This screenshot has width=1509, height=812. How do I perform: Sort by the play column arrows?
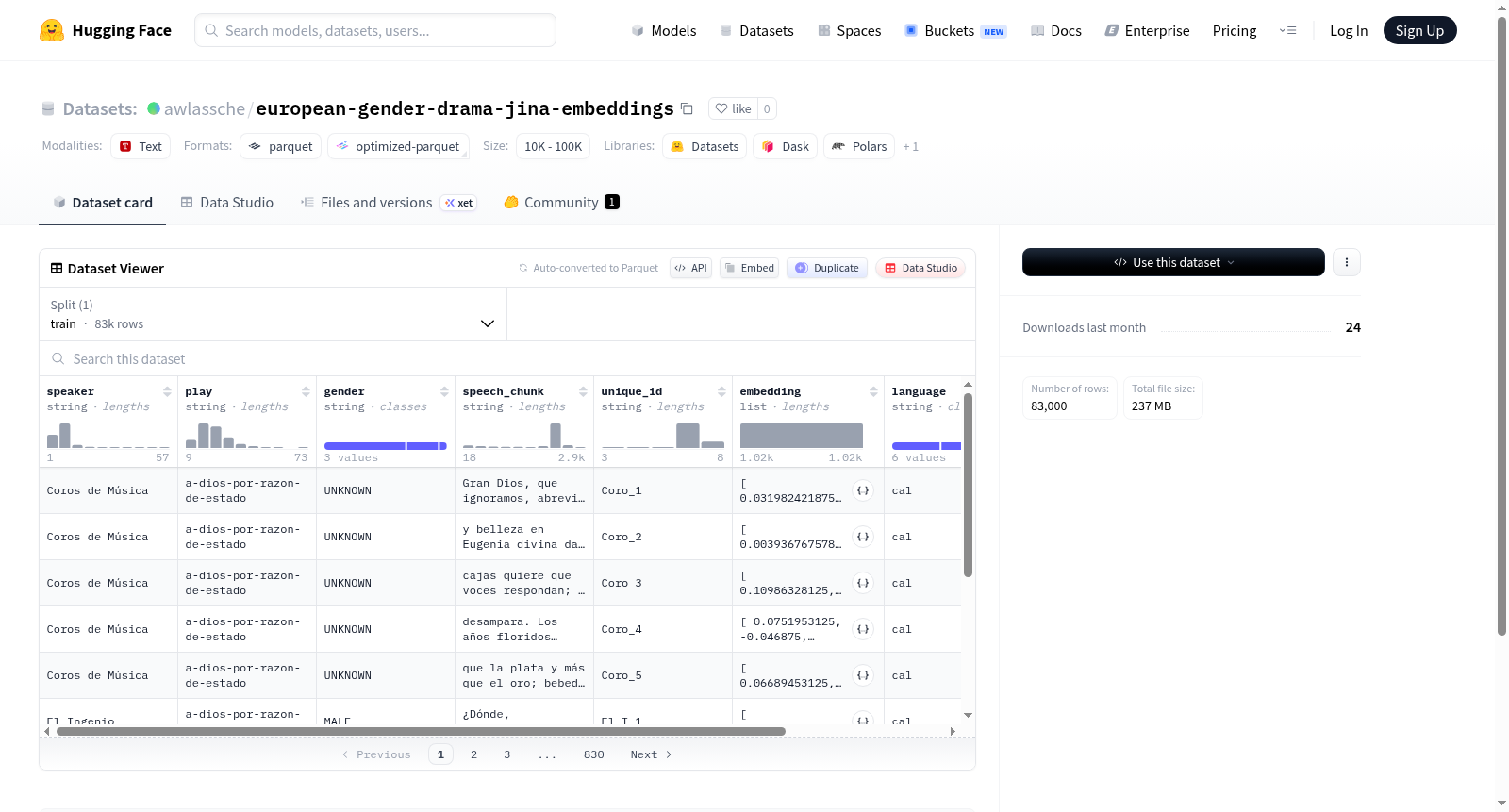(x=306, y=391)
